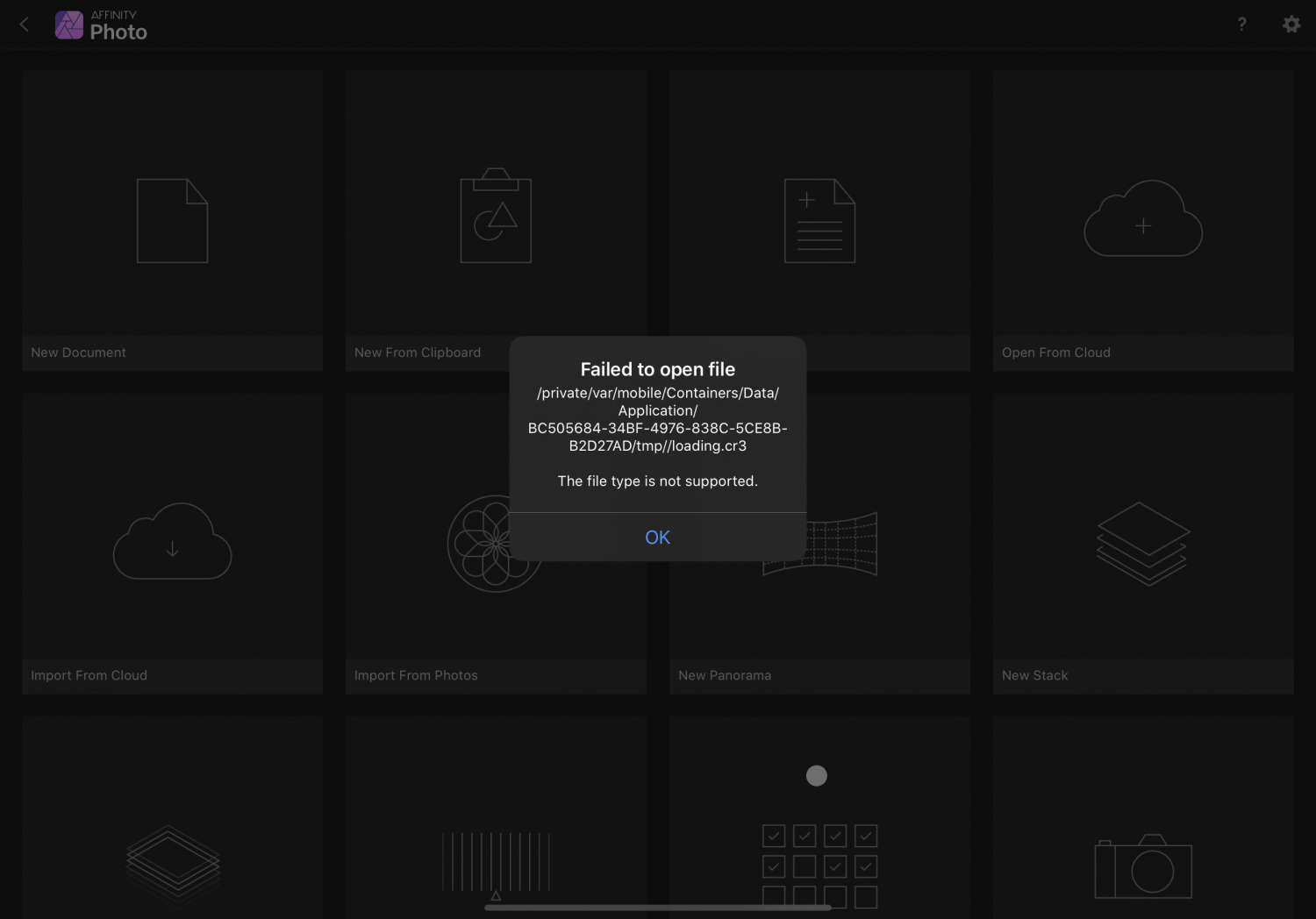Screen dimensions: 1316x919
Task: Tap the curved grid New Panorama icon
Action: click(x=820, y=544)
